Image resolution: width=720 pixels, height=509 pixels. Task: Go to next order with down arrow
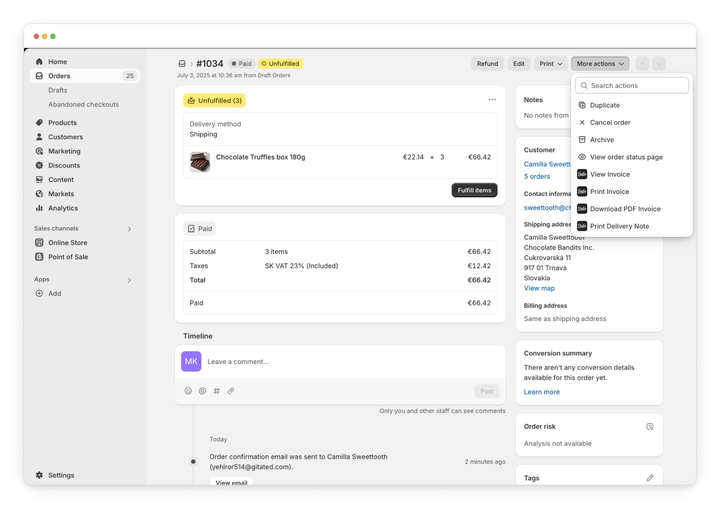tap(659, 64)
